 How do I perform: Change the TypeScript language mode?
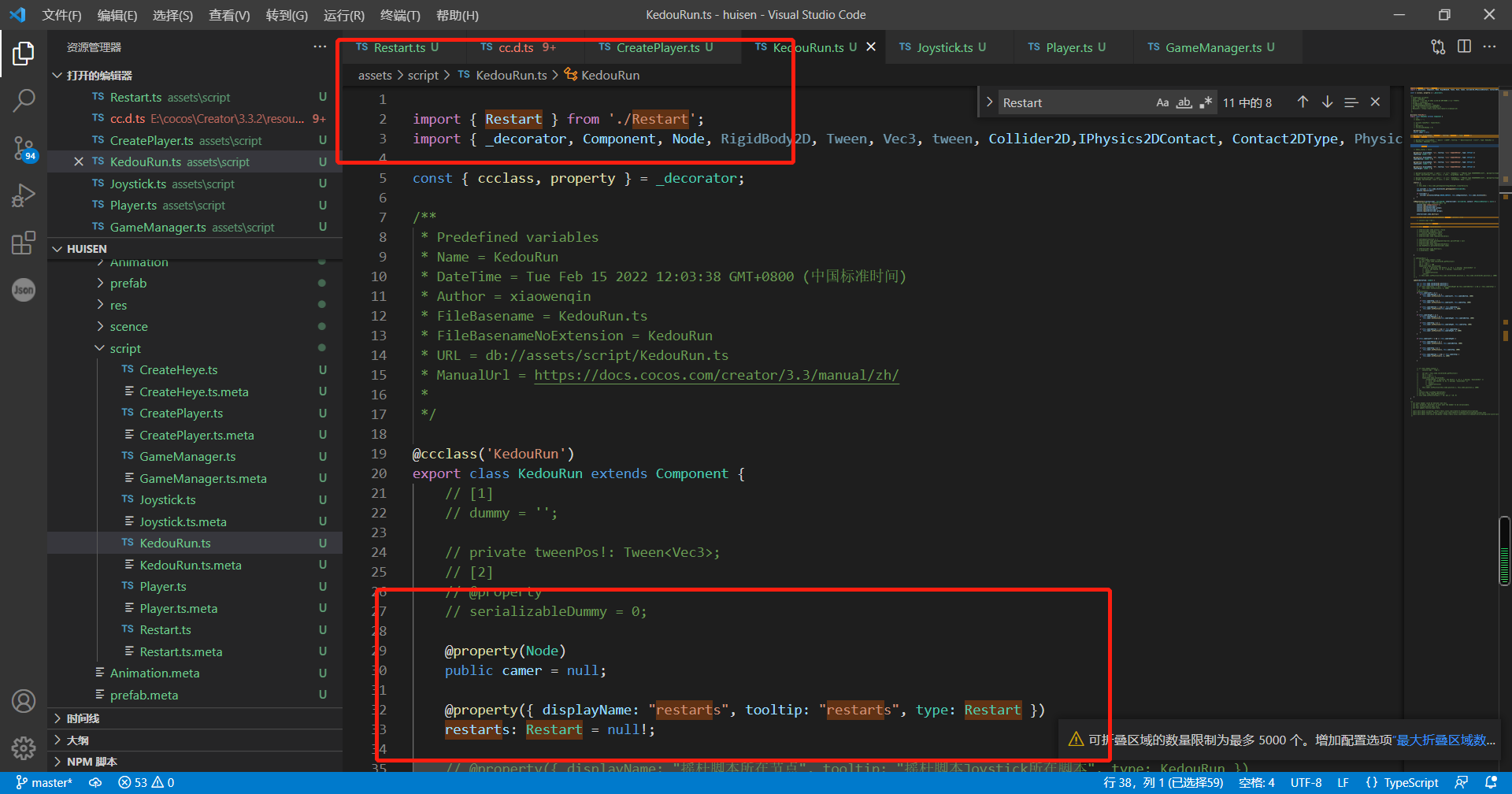click(x=1411, y=783)
